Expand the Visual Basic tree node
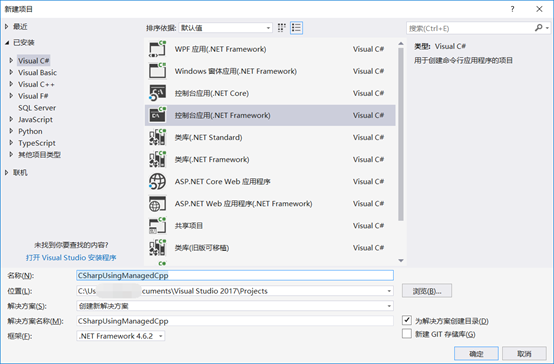 click(x=11, y=72)
